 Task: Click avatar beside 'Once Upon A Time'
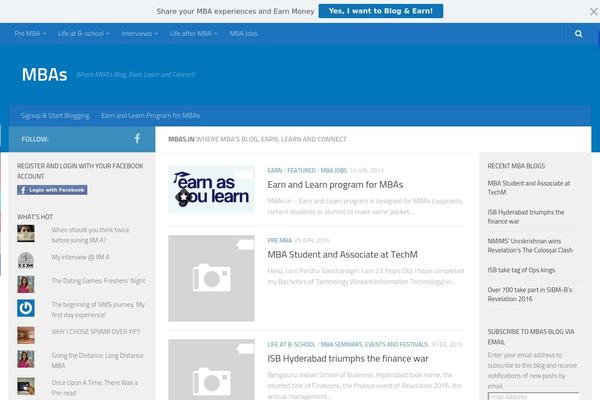[x=26, y=386]
